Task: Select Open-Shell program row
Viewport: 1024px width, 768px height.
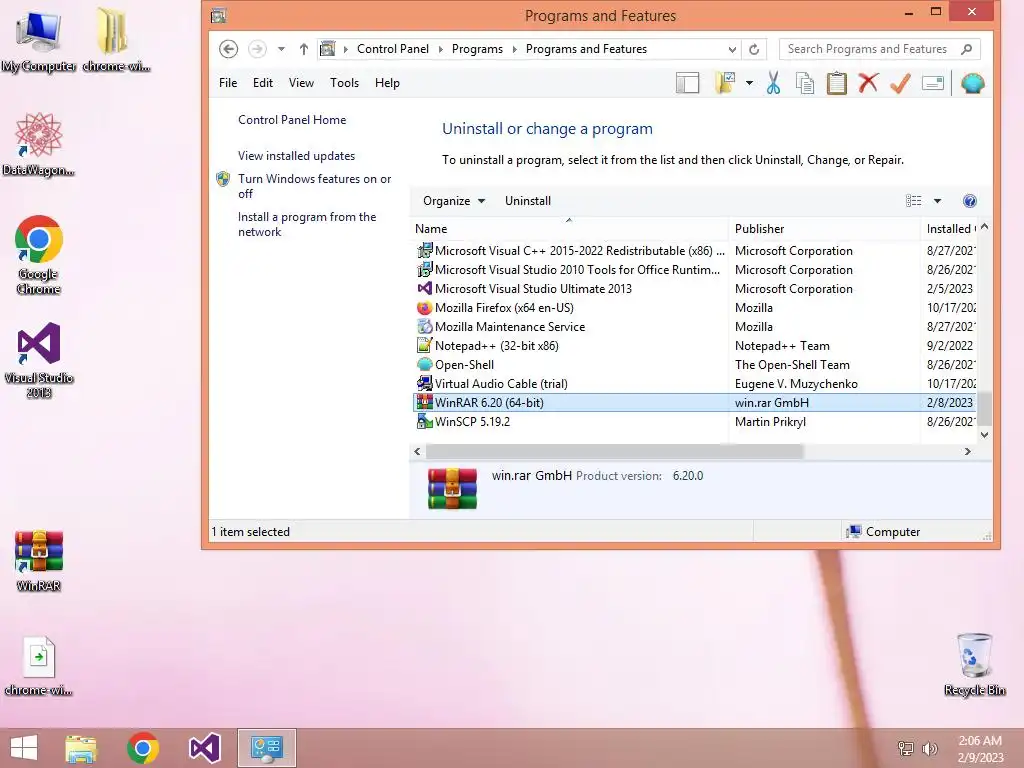Action: [695, 364]
